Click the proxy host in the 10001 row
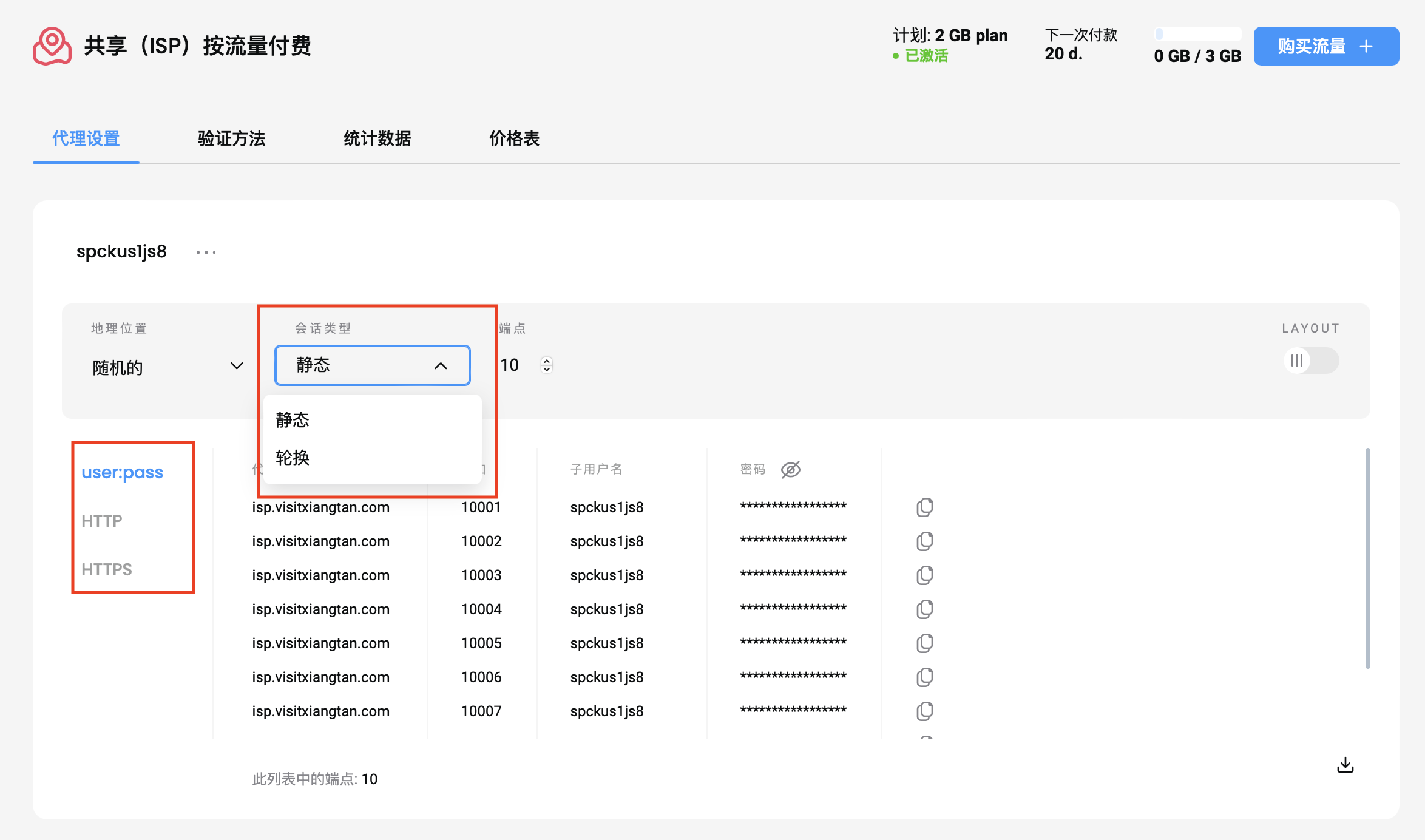Image resolution: width=1425 pixels, height=840 pixels. point(320,507)
